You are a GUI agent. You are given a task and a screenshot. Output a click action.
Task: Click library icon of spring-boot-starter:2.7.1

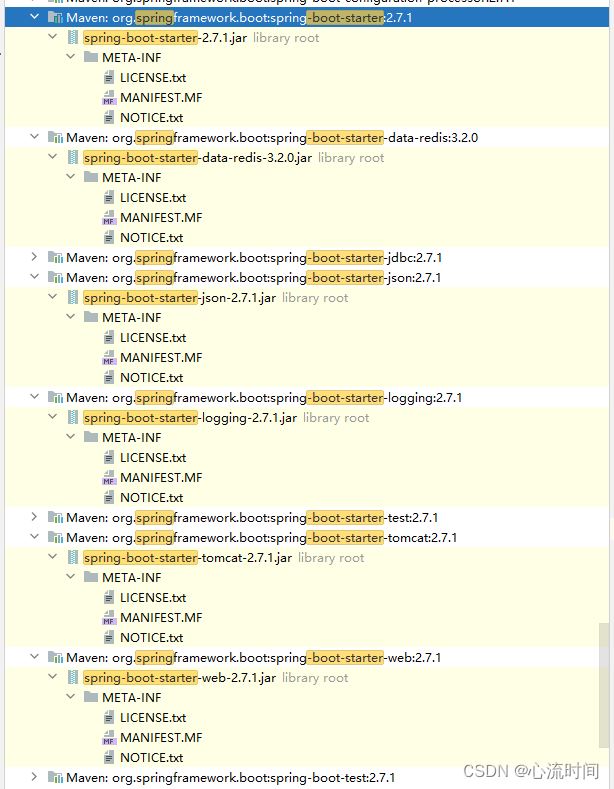click(55, 18)
